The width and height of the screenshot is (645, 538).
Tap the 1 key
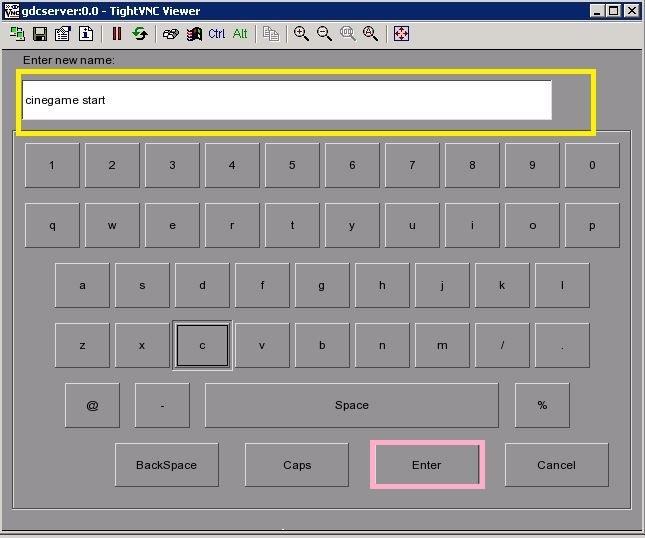click(x=52, y=165)
